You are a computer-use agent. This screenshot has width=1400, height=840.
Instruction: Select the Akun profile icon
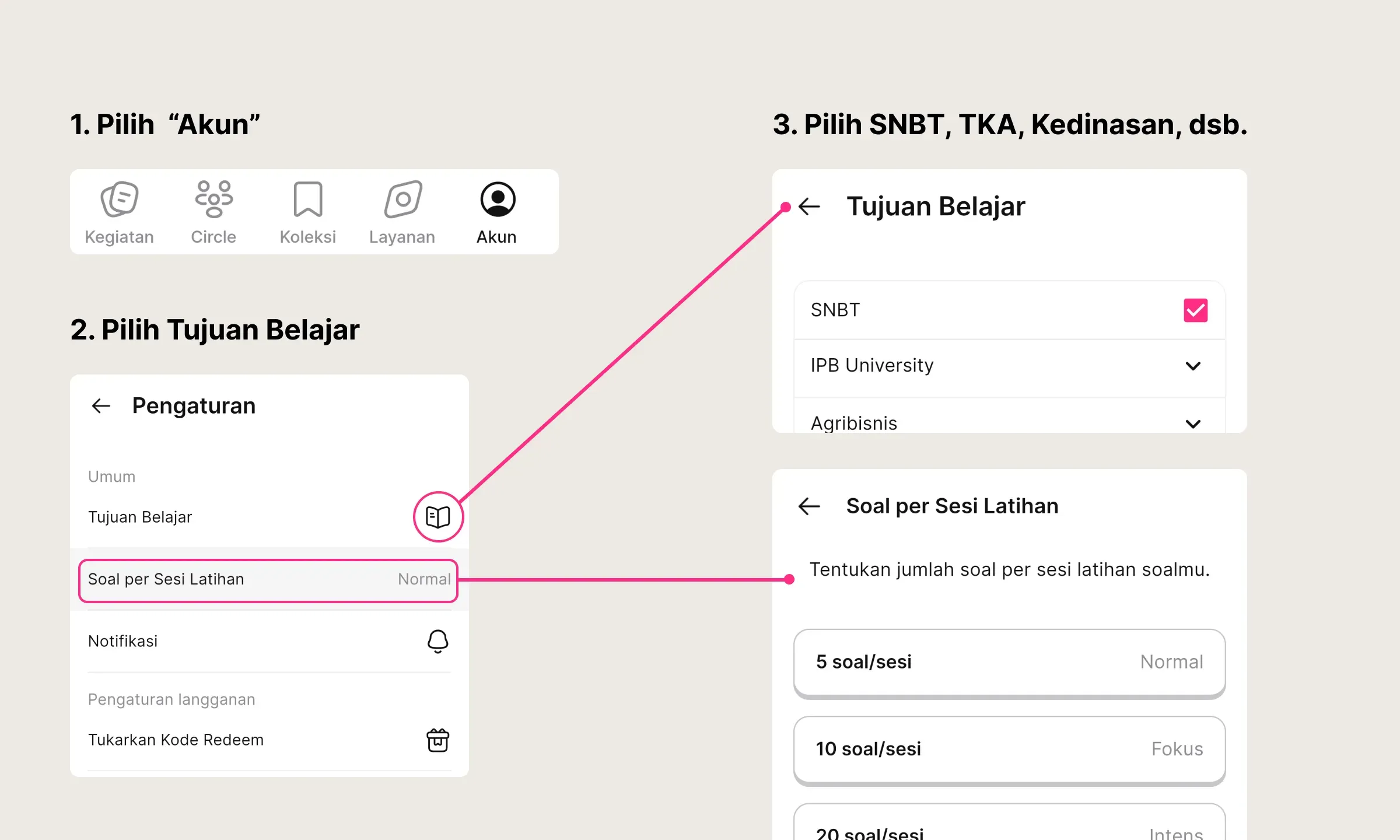[x=498, y=199]
